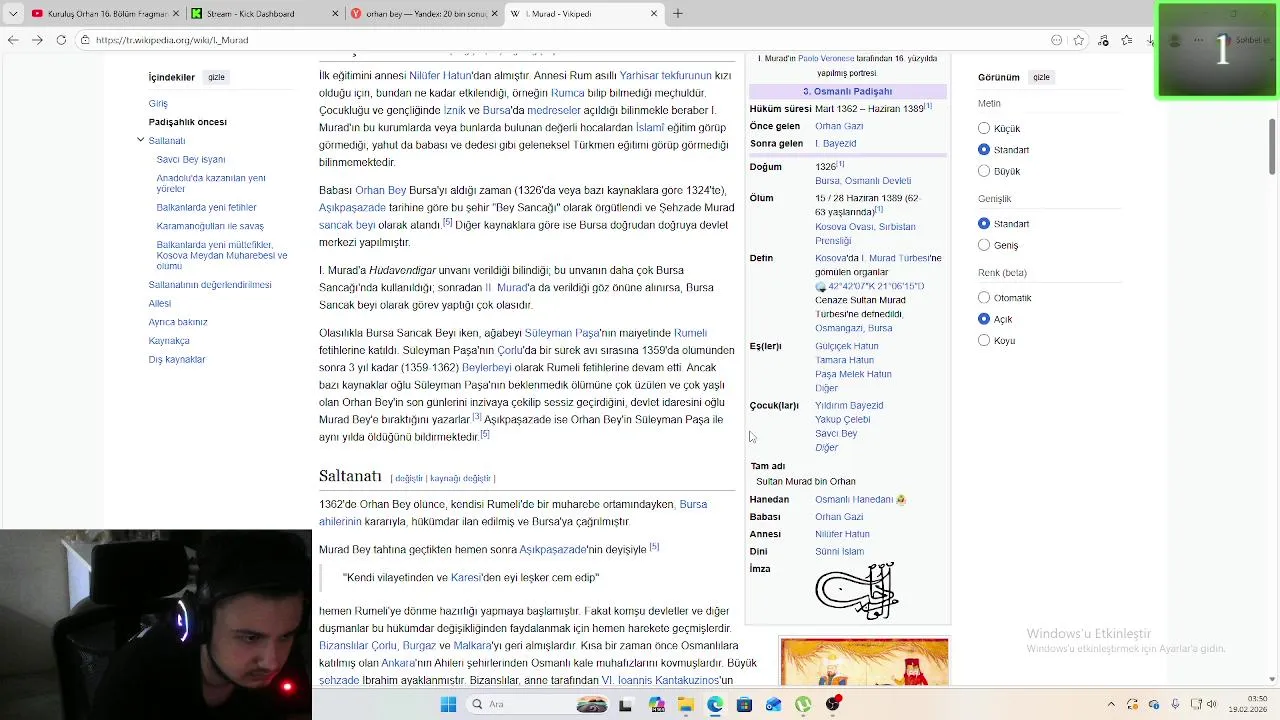This screenshot has width=1280, height=720.
Task: Open the Osmanlı Hanedanı emblem icon
Action: (901, 499)
